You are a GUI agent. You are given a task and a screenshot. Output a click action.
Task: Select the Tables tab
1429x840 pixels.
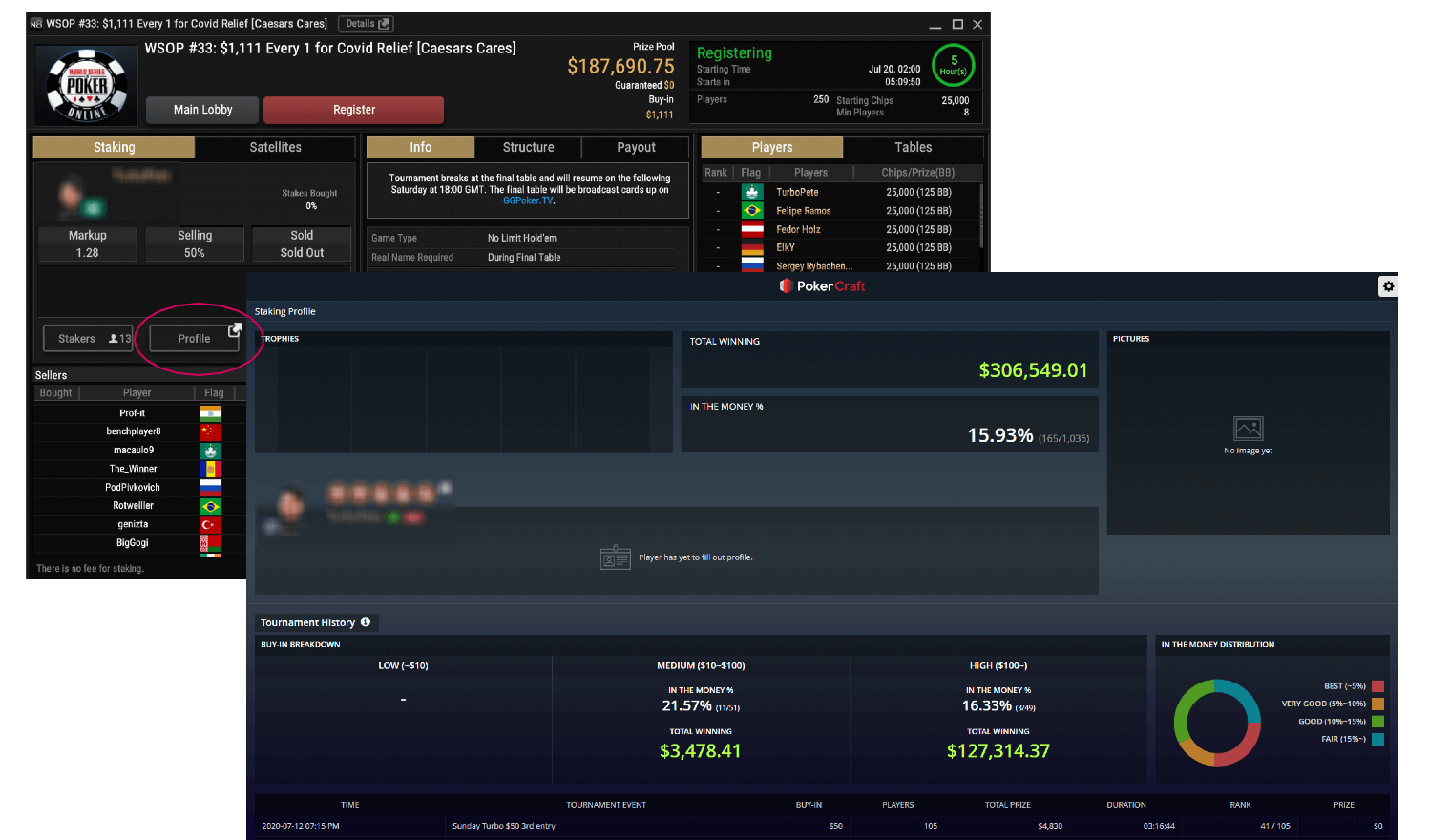coord(913,147)
